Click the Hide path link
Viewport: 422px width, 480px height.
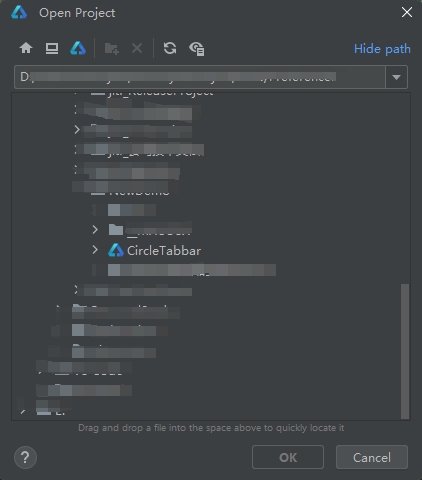click(x=382, y=49)
